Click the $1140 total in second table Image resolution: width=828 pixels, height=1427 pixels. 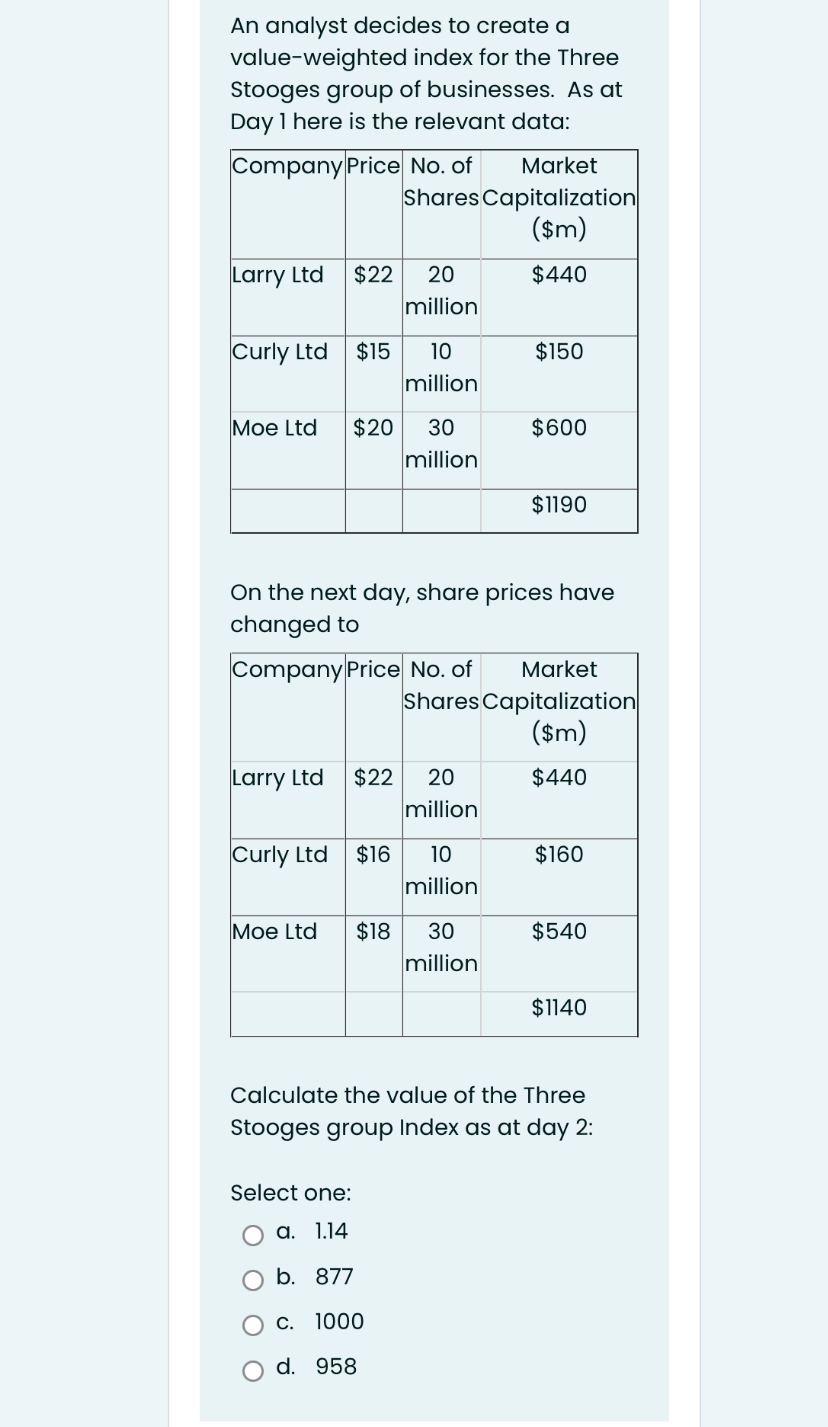[x=557, y=1008]
